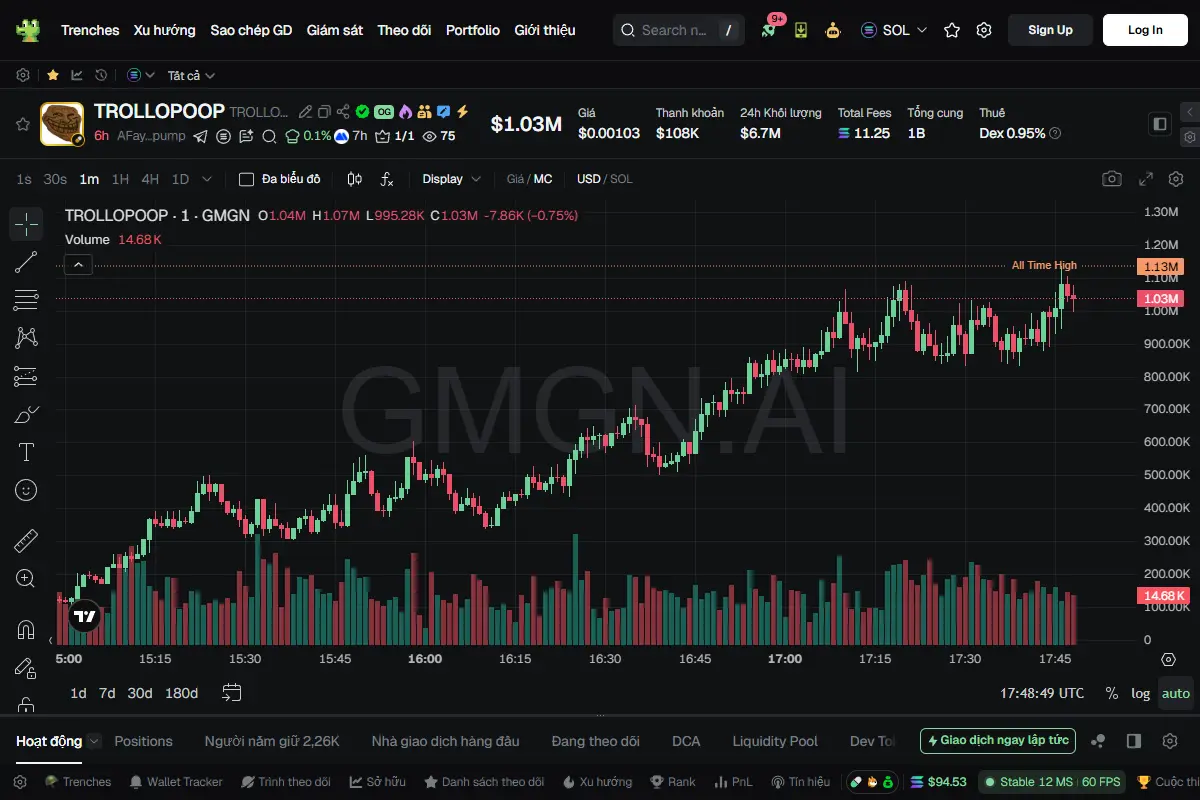This screenshot has height=800, width=1200.
Task: Open the SOL network dropdown
Action: (x=894, y=30)
